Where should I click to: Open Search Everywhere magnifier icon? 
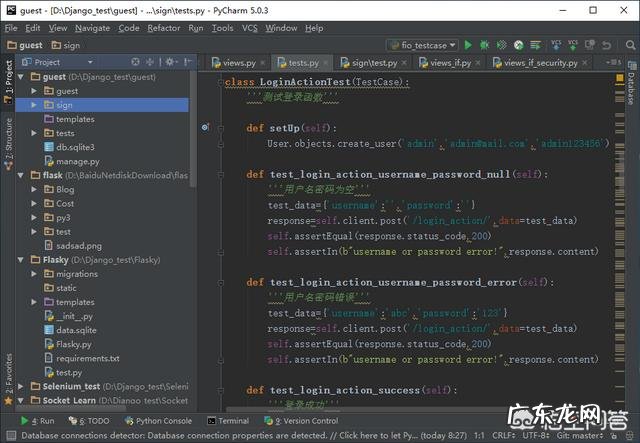[630, 45]
